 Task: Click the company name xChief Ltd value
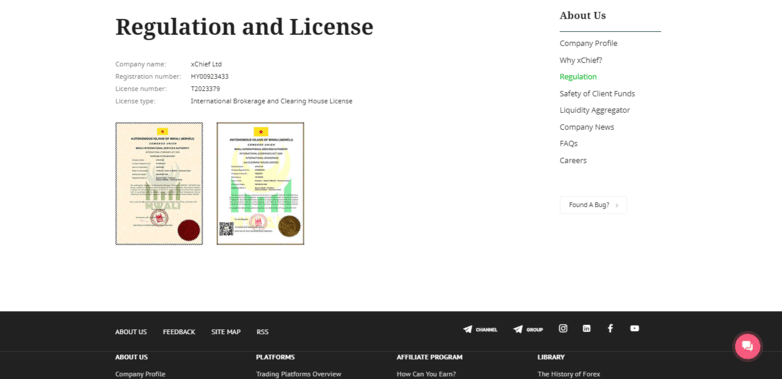click(x=206, y=64)
